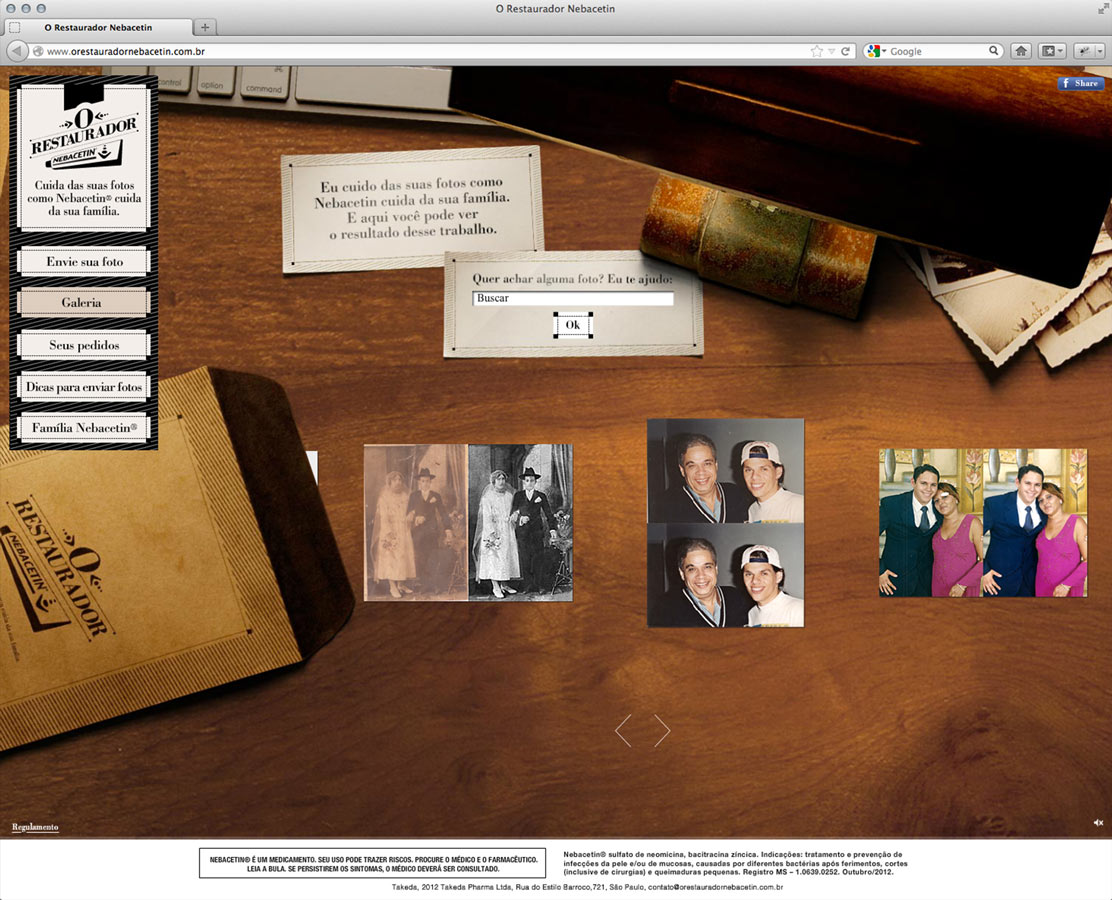Open Dicas para enviar fotos menu item
The width and height of the screenshot is (1112, 900).
(84, 387)
